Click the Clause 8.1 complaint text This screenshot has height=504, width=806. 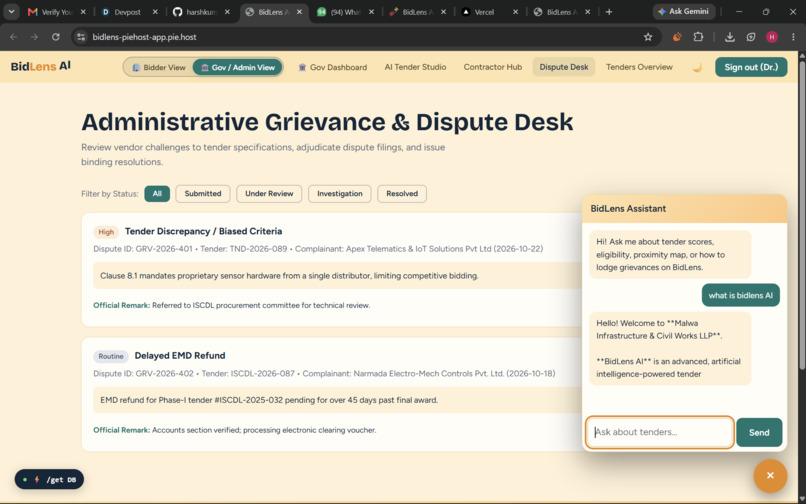(x=289, y=276)
